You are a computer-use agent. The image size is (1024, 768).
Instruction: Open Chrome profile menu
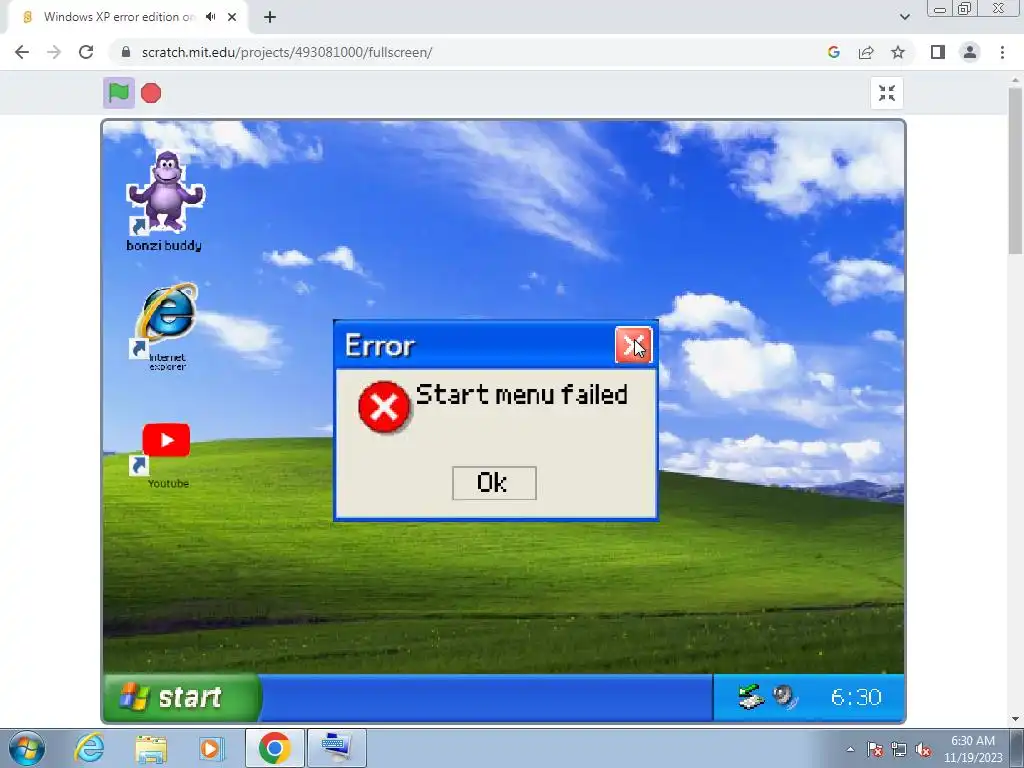coord(970,52)
